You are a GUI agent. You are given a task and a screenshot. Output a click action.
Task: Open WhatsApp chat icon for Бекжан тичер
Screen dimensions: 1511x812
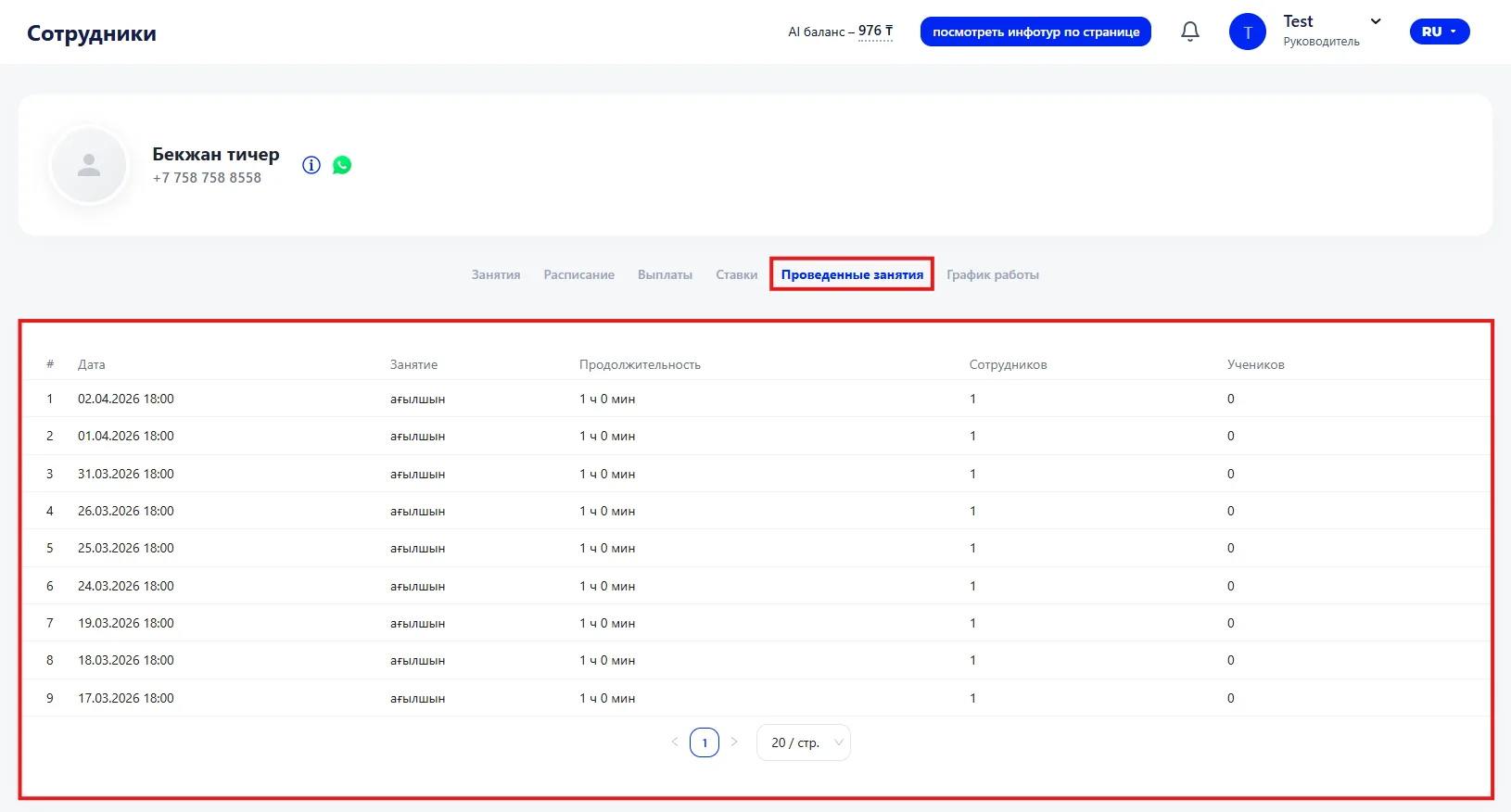(342, 165)
